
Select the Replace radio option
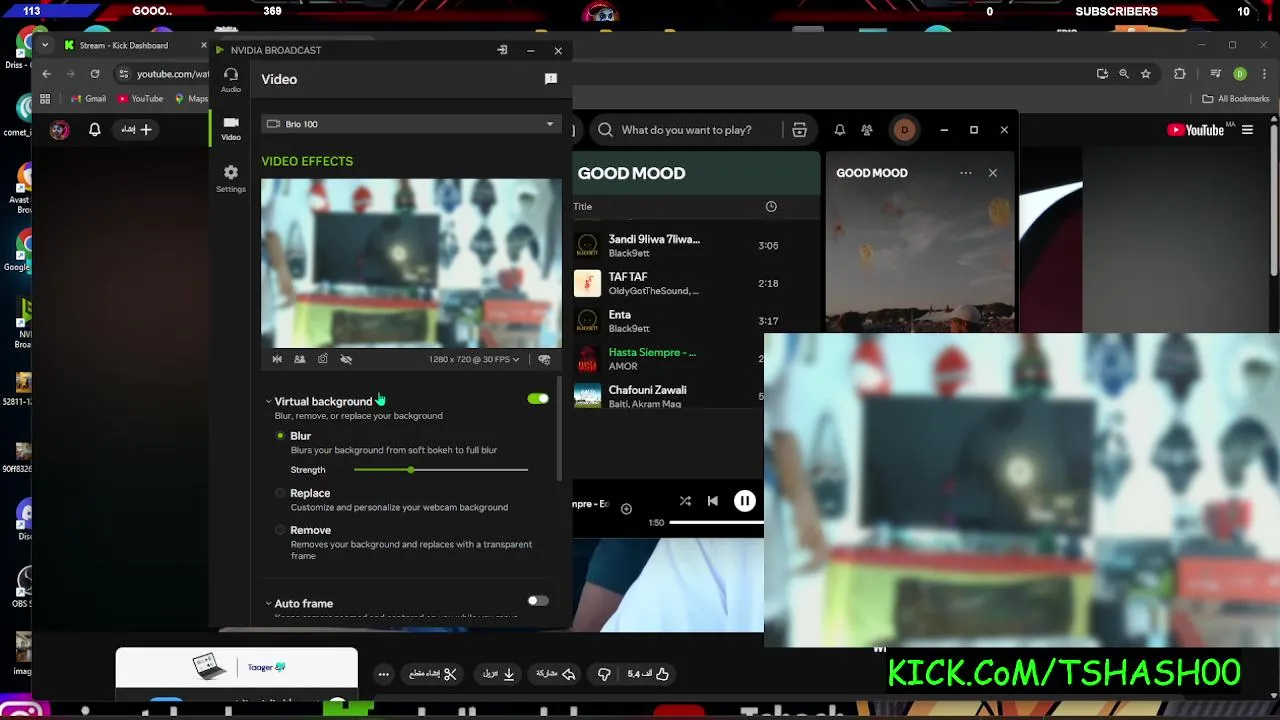tap(280, 493)
